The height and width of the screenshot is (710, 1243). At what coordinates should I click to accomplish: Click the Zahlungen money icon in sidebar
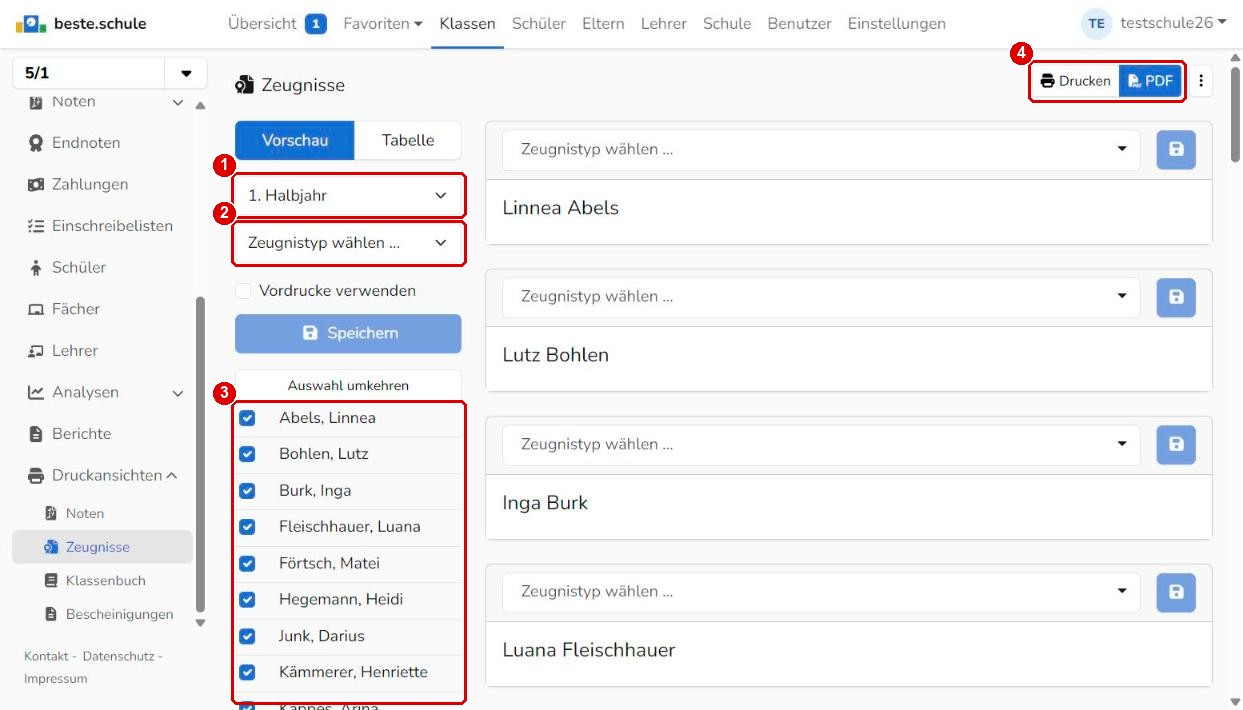point(36,185)
